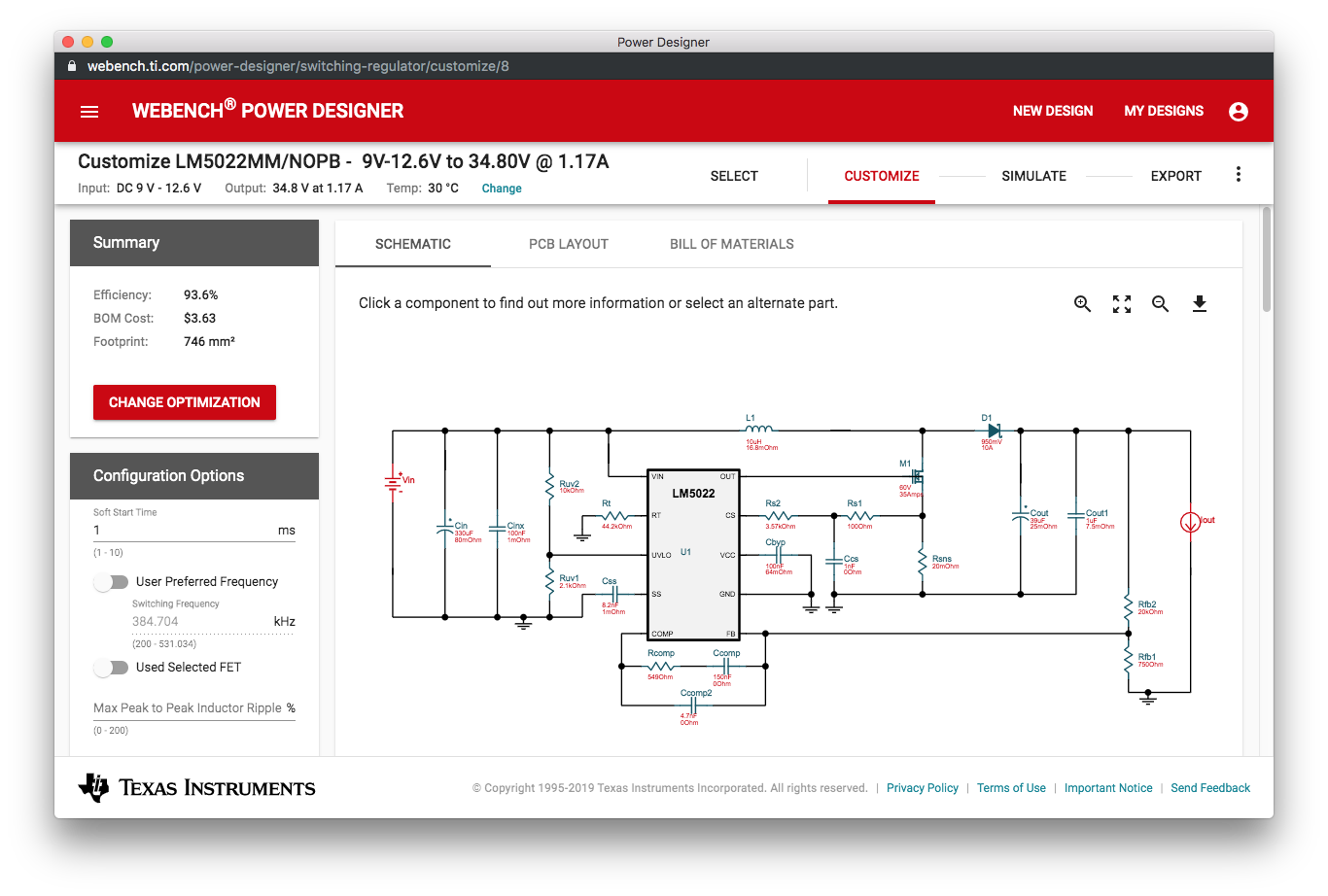Go to the Simulate step
Image resolution: width=1328 pixels, height=896 pixels.
tap(1034, 176)
